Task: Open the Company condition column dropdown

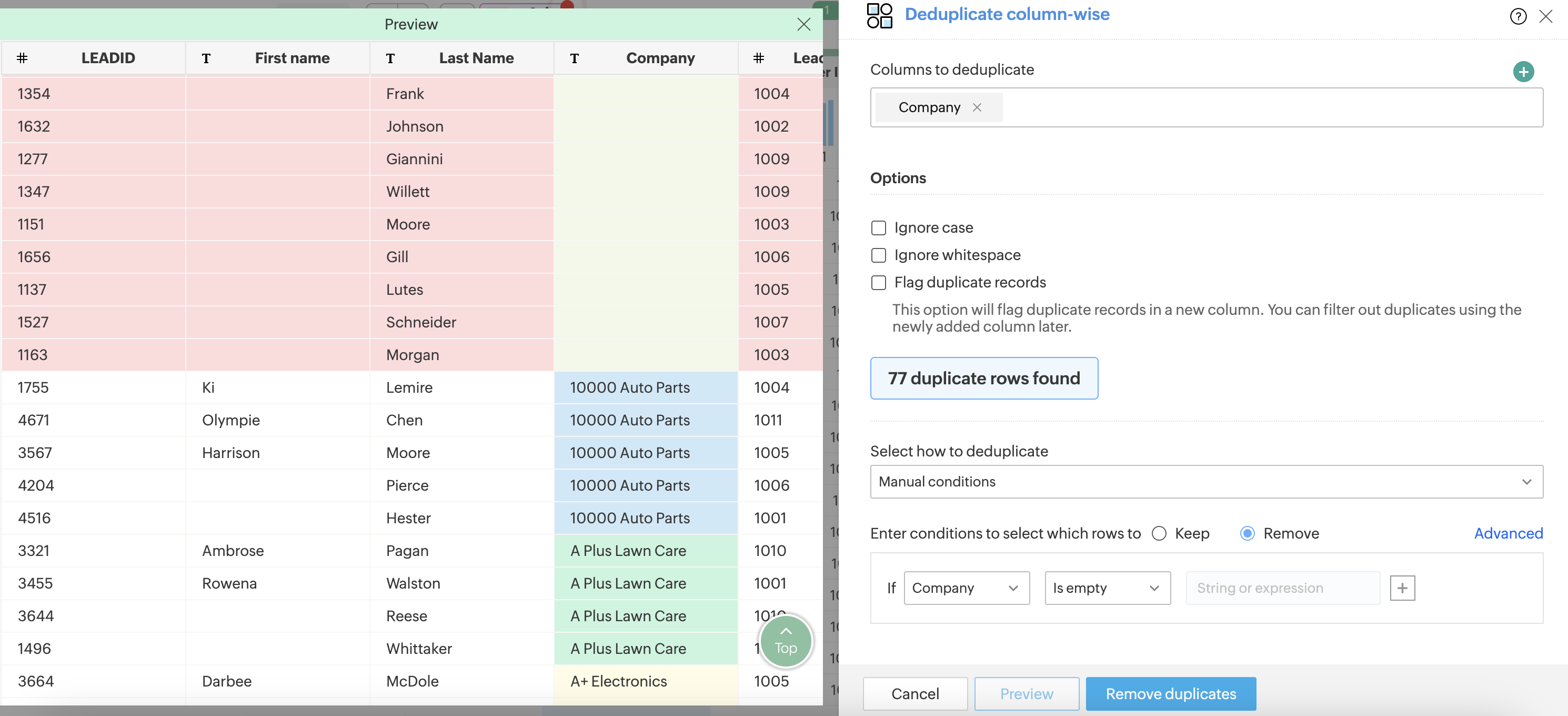Action: click(966, 588)
